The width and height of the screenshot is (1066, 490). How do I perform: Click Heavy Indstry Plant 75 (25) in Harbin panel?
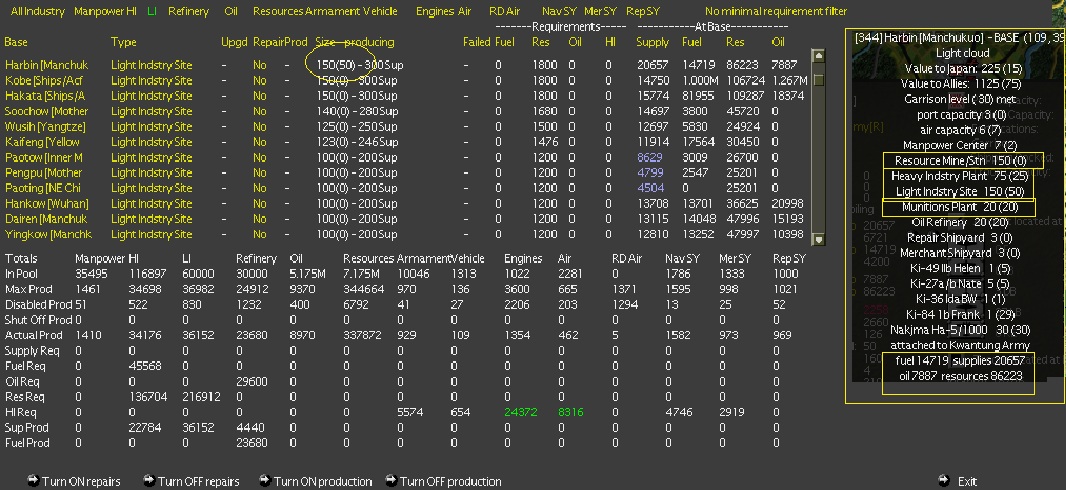959,176
